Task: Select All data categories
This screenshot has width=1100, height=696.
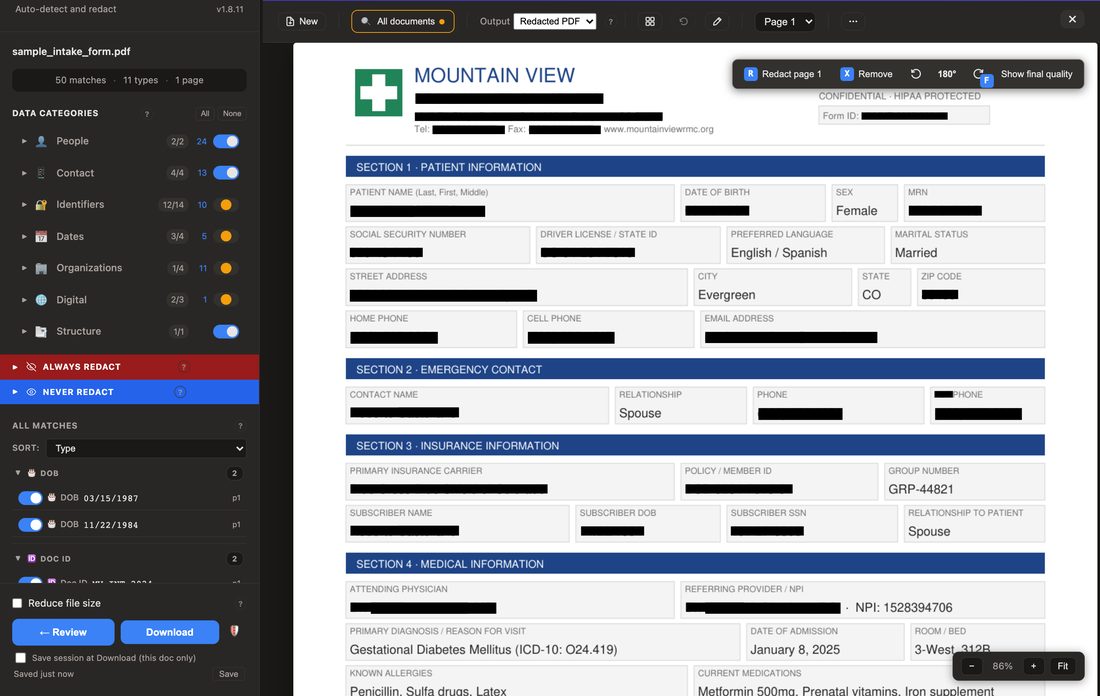Action: click(205, 114)
